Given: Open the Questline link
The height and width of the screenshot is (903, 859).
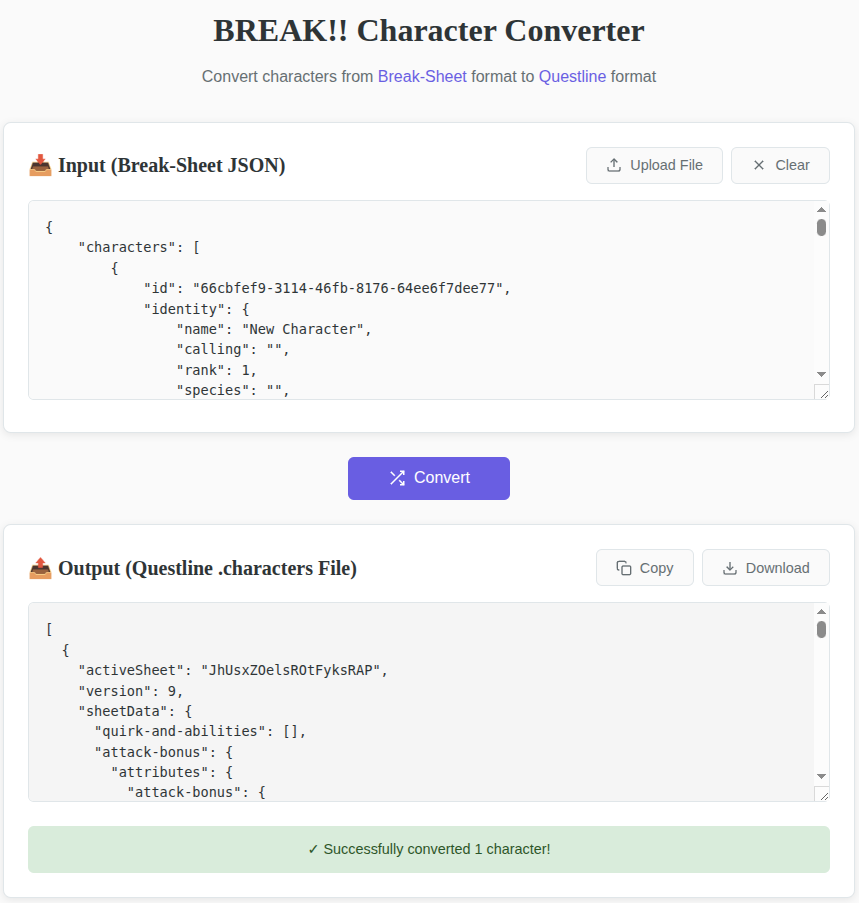Looking at the screenshot, I should coord(572,76).
